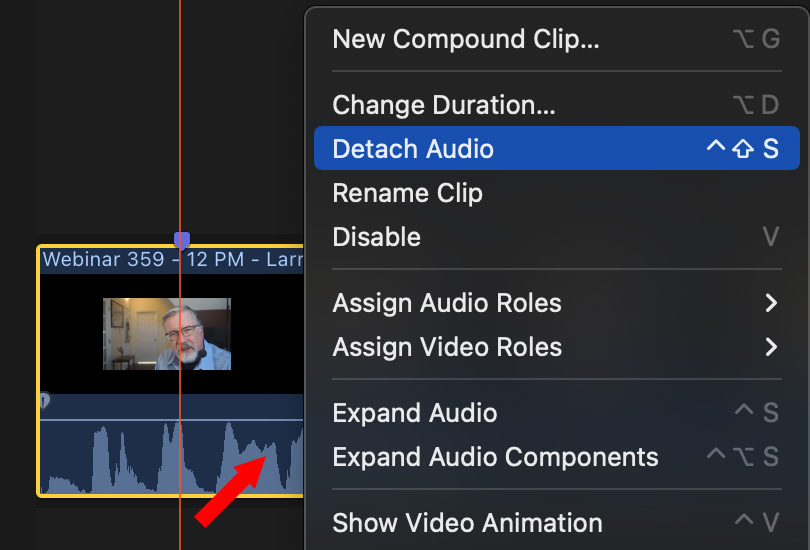Select Change Duration menu item

point(444,105)
